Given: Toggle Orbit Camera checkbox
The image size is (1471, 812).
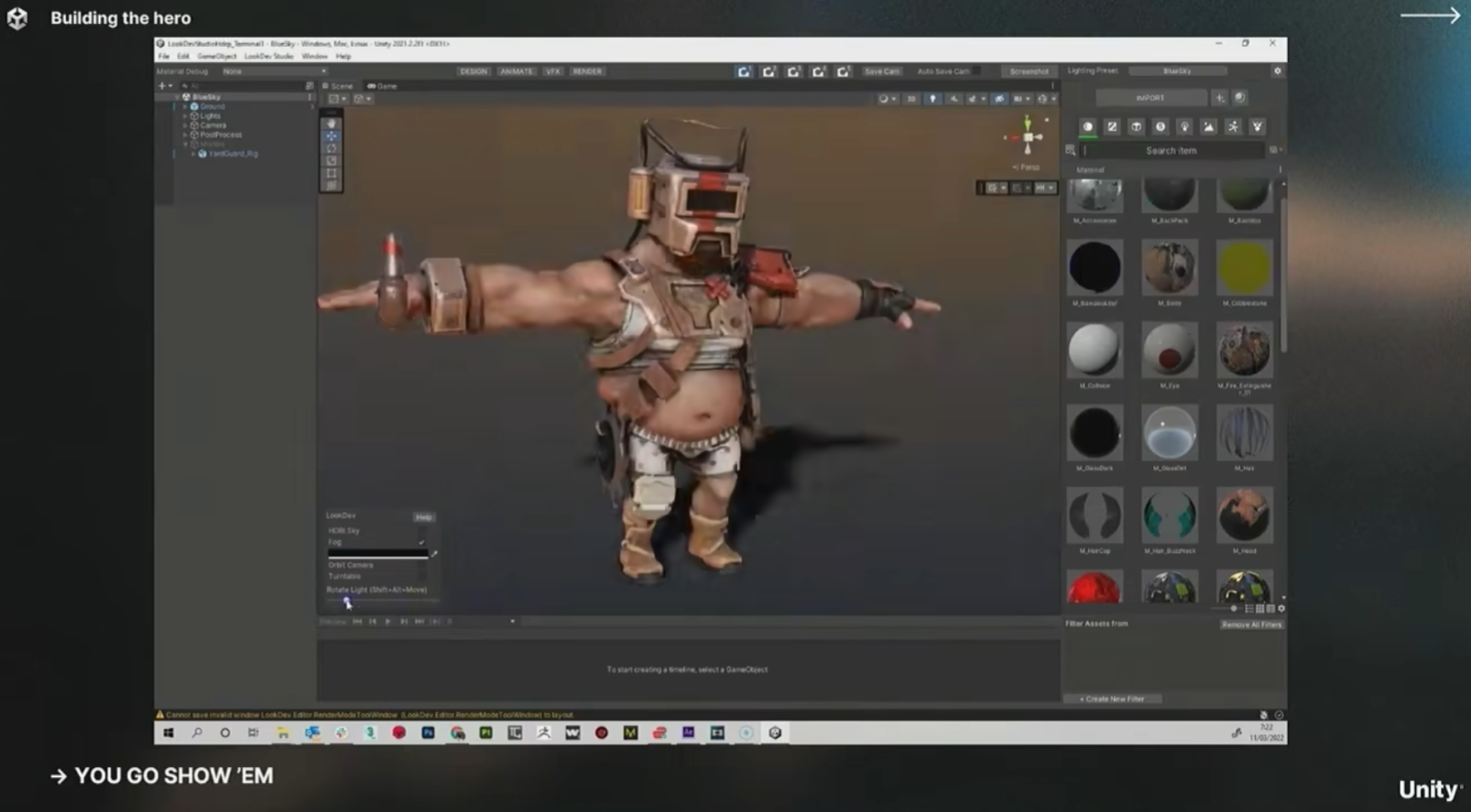Looking at the screenshot, I should coord(422,565).
